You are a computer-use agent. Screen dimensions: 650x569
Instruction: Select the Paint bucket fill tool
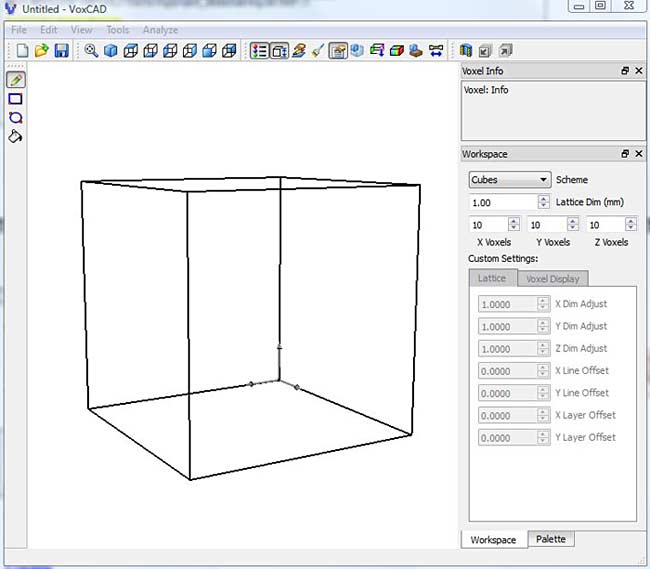pos(16,136)
